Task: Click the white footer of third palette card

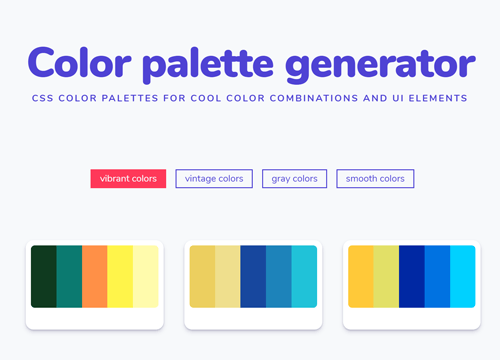Action: pos(412,318)
